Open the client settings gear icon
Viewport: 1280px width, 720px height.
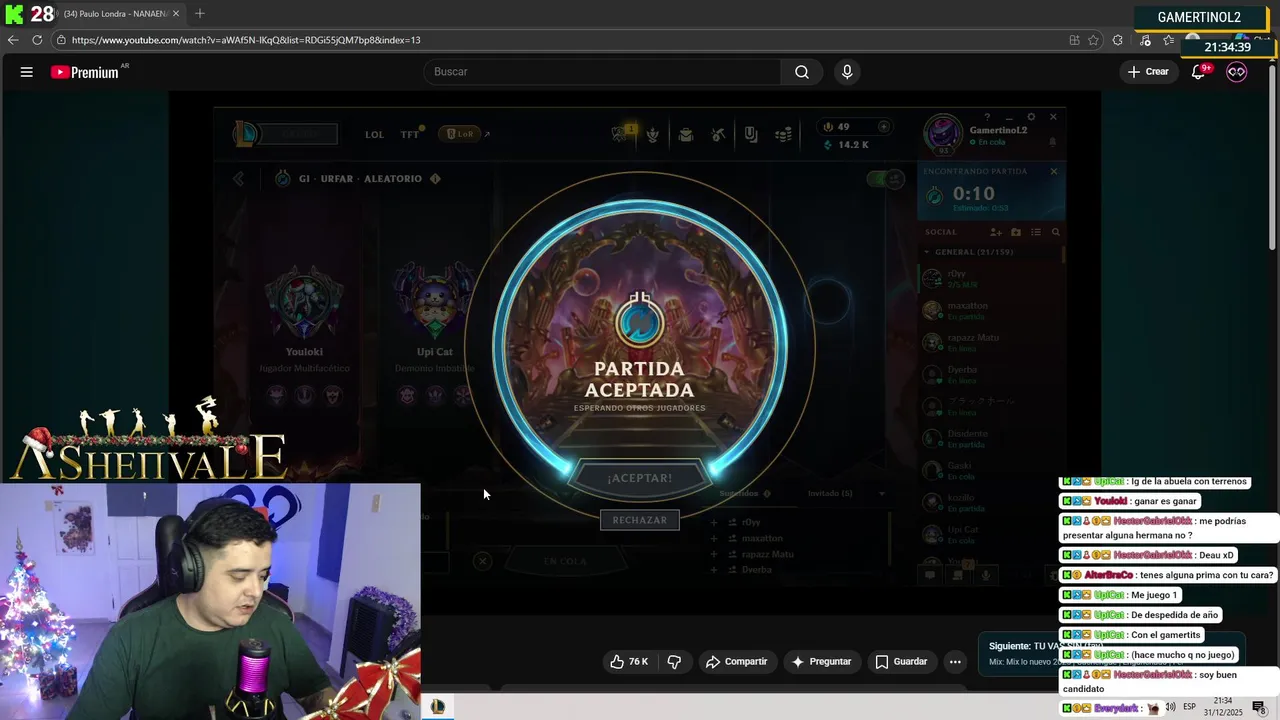pyautogui.click(x=1031, y=117)
